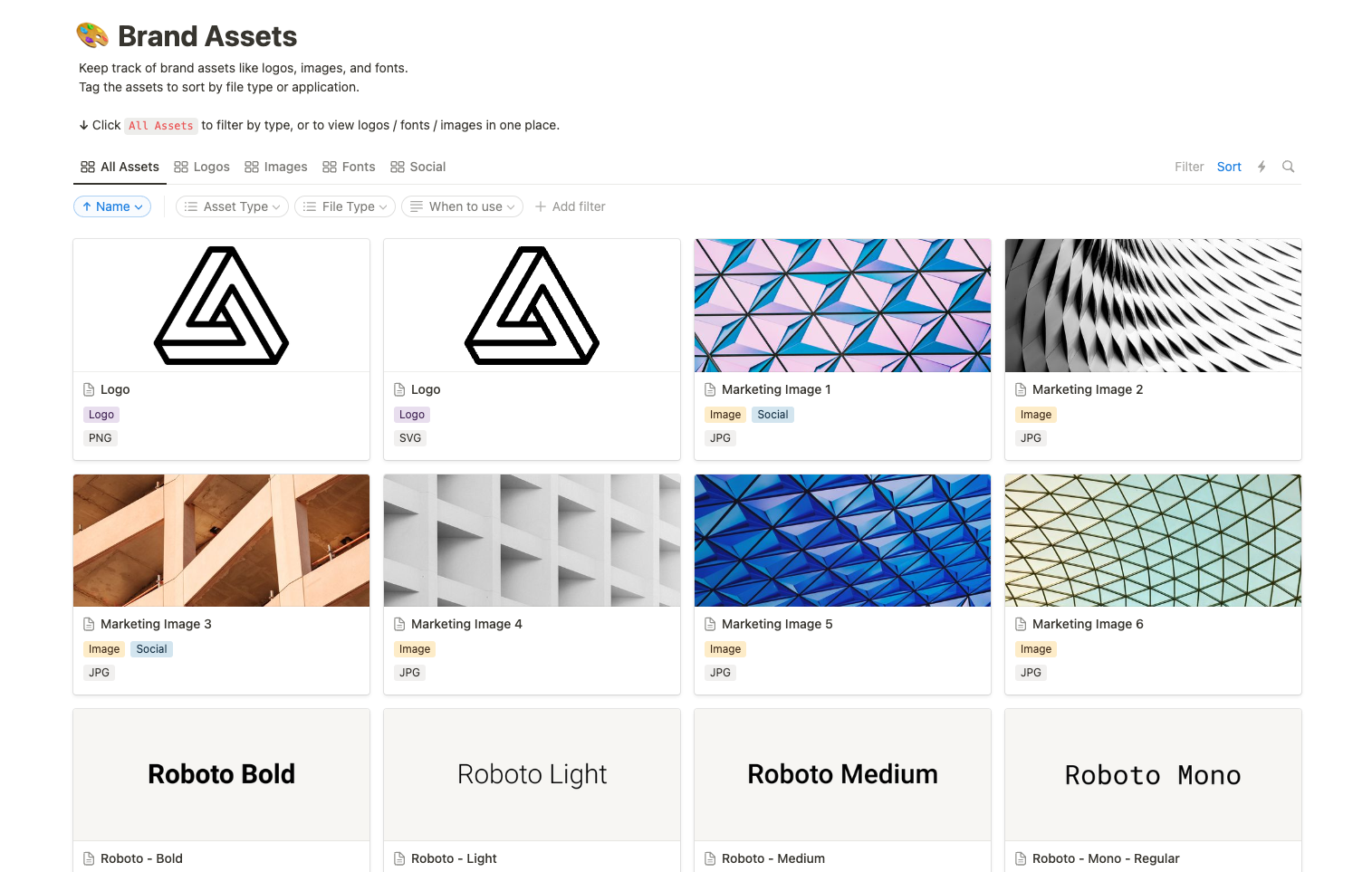
Task: Expand the Asset Type filter dropdown
Action: [x=232, y=206]
